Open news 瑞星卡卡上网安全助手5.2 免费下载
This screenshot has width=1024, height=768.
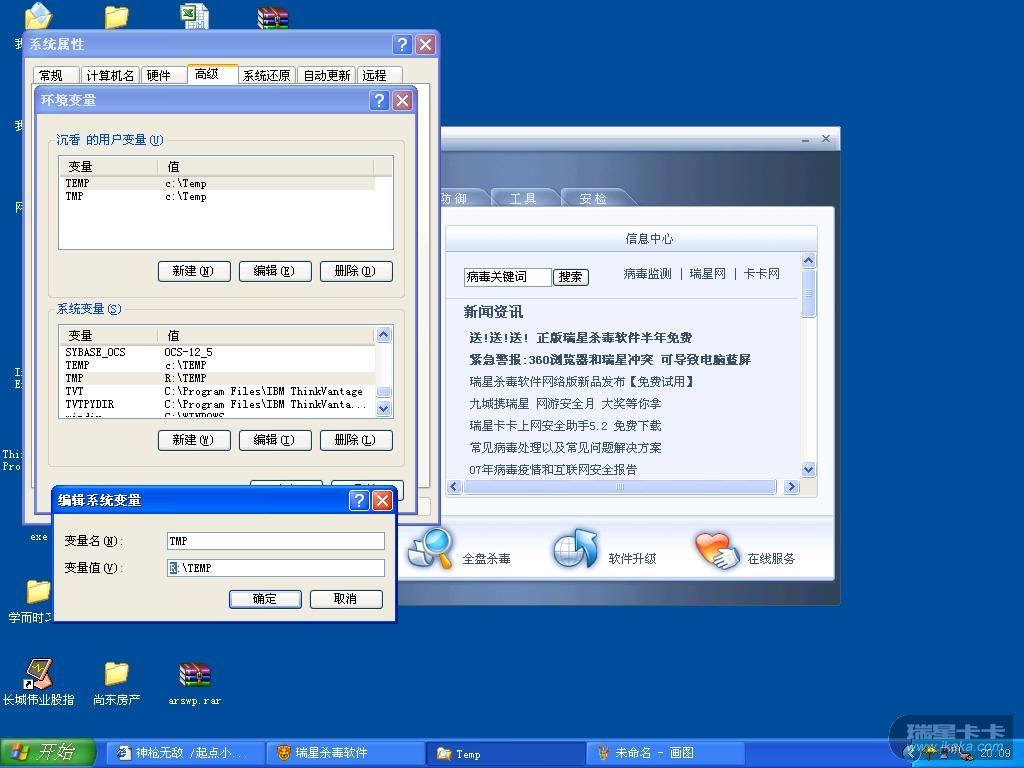(565, 426)
